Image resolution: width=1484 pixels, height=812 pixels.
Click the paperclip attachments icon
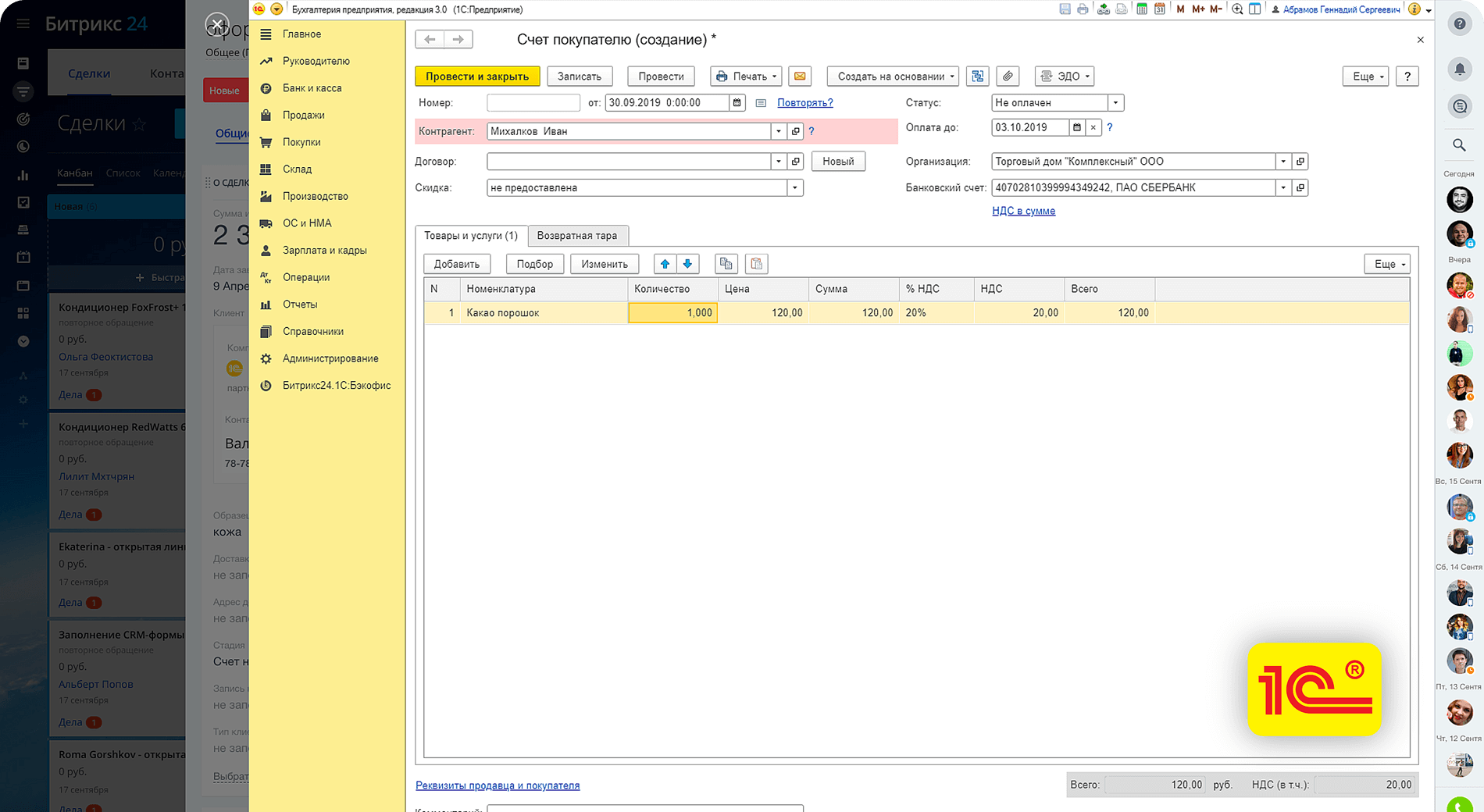(x=1008, y=77)
